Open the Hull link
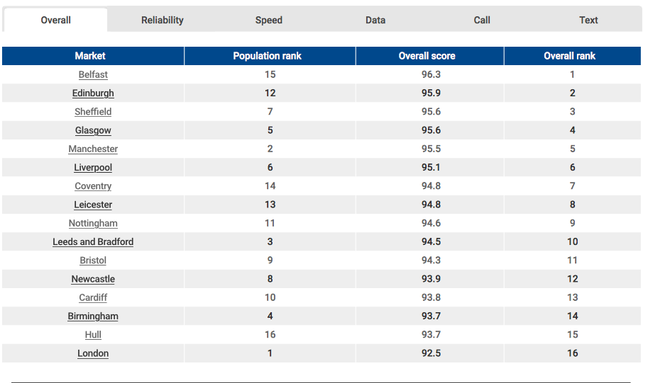This screenshot has width=648, height=383. (93, 335)
